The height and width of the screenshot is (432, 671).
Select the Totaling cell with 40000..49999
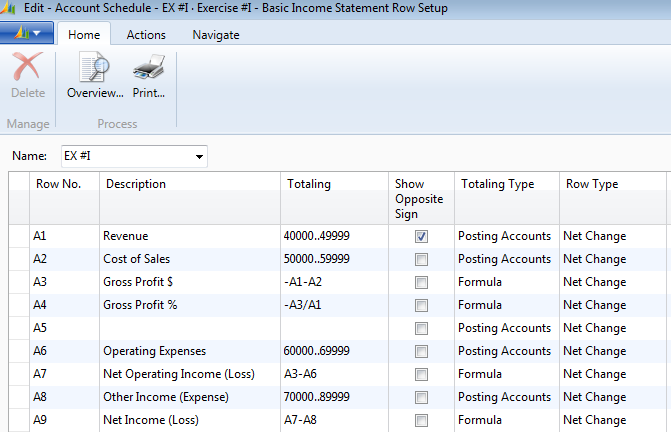tap(333, 236)
